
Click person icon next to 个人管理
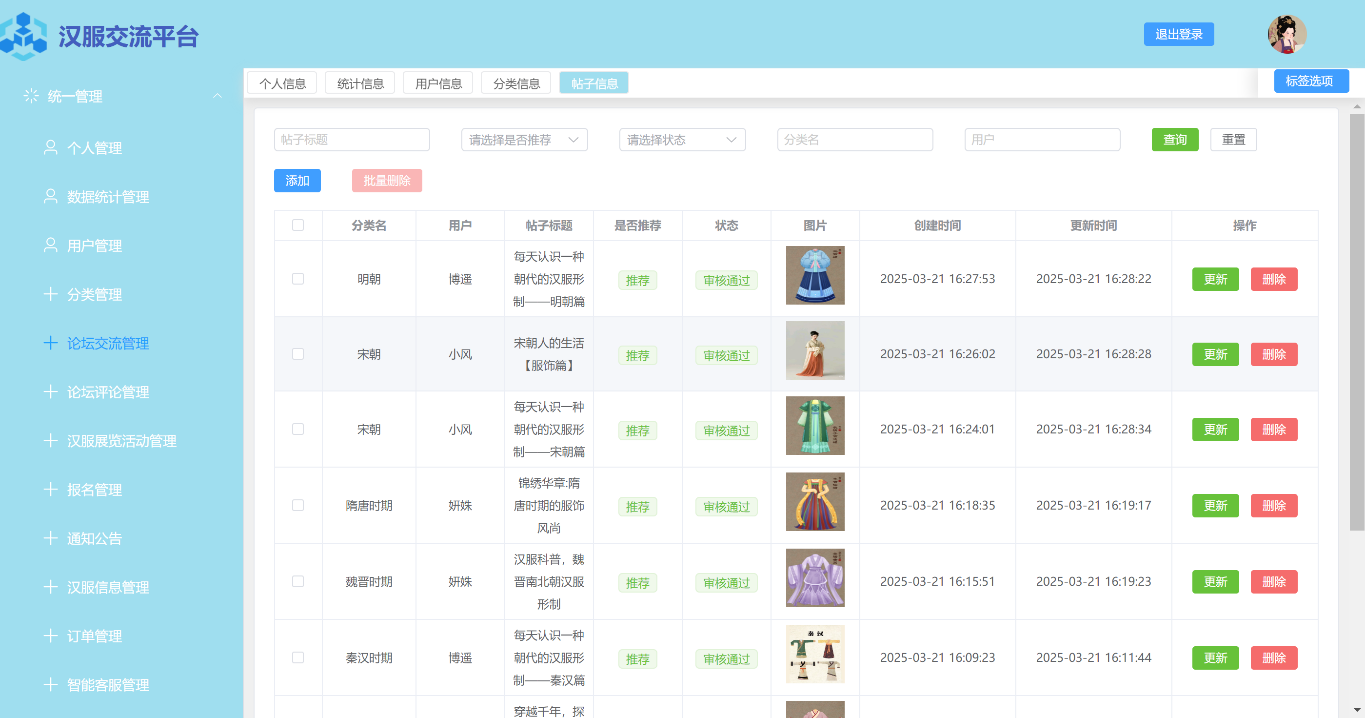(51, 147)
